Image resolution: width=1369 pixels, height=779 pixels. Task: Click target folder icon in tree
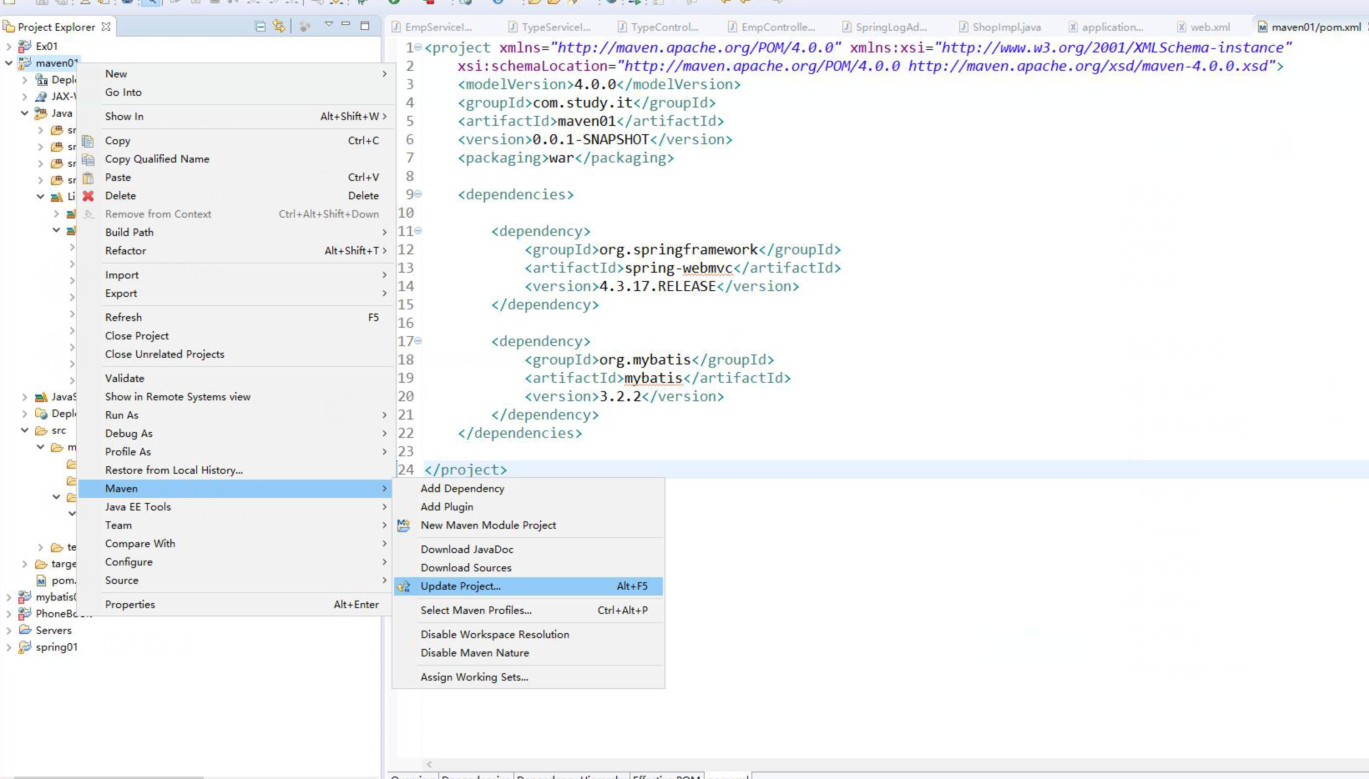(42, 564)
